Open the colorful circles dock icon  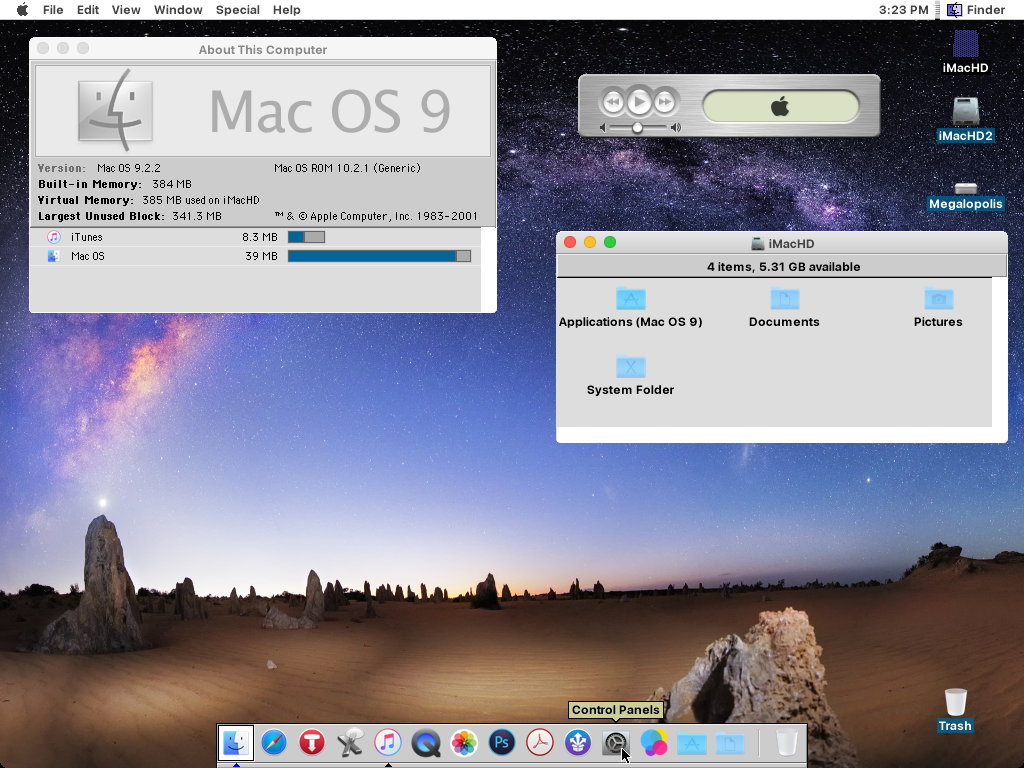point(654,743)
